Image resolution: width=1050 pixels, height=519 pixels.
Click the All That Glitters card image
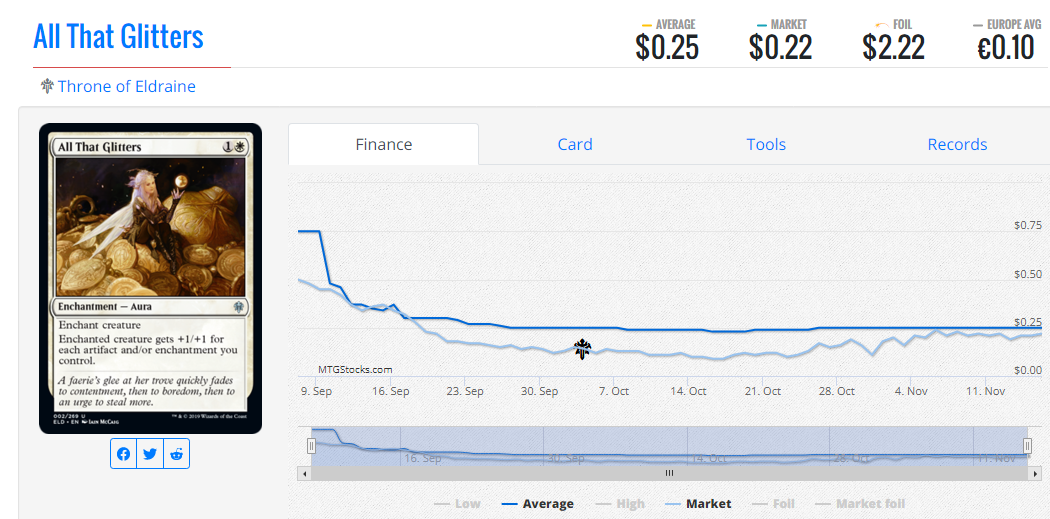point(150,278)
